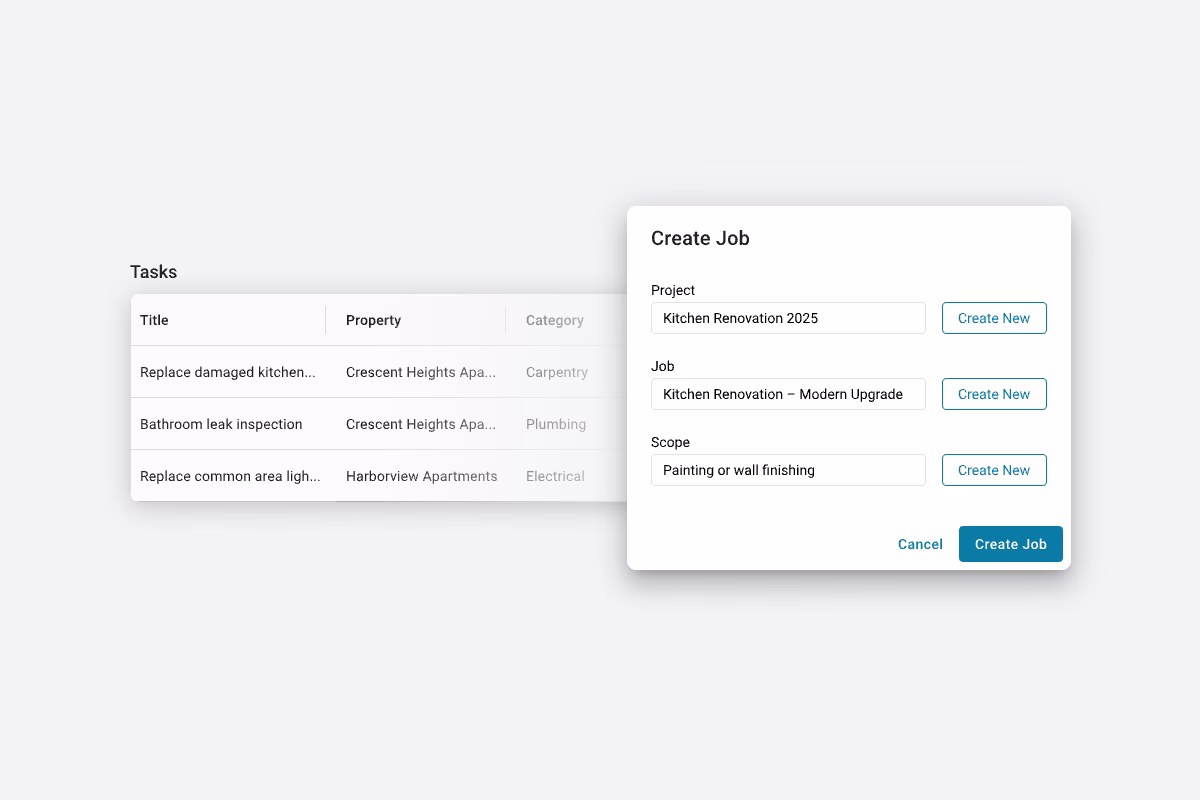Click Cancel to dismiss the dialog
This screenshot has height=800, width=1200.
tap(920, 544)
